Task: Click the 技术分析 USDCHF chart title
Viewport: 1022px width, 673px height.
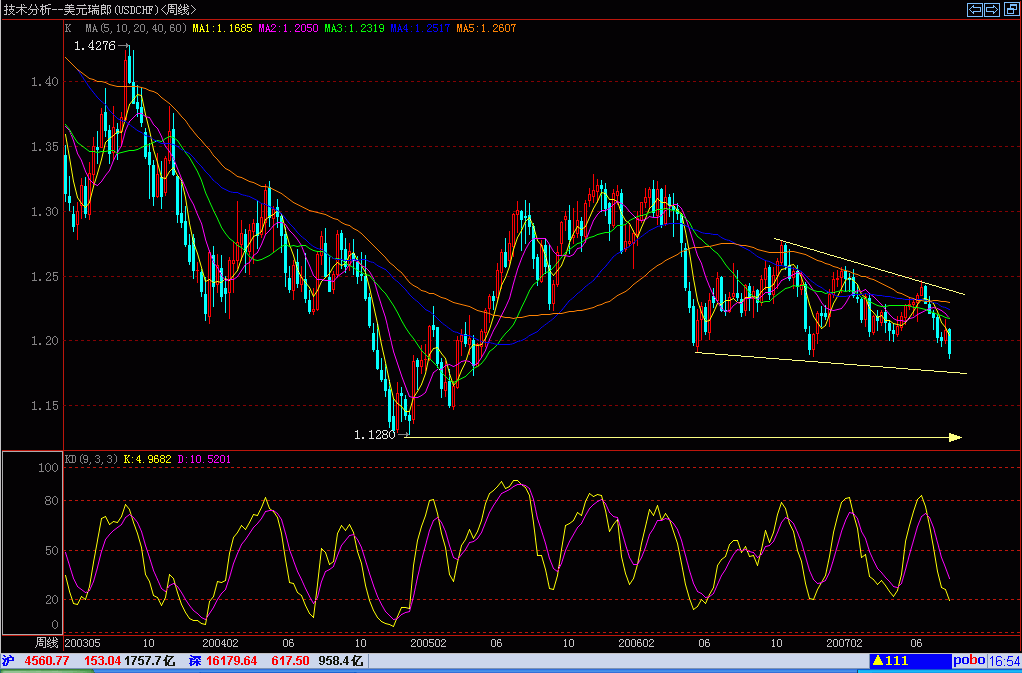Action: [100, 9]
